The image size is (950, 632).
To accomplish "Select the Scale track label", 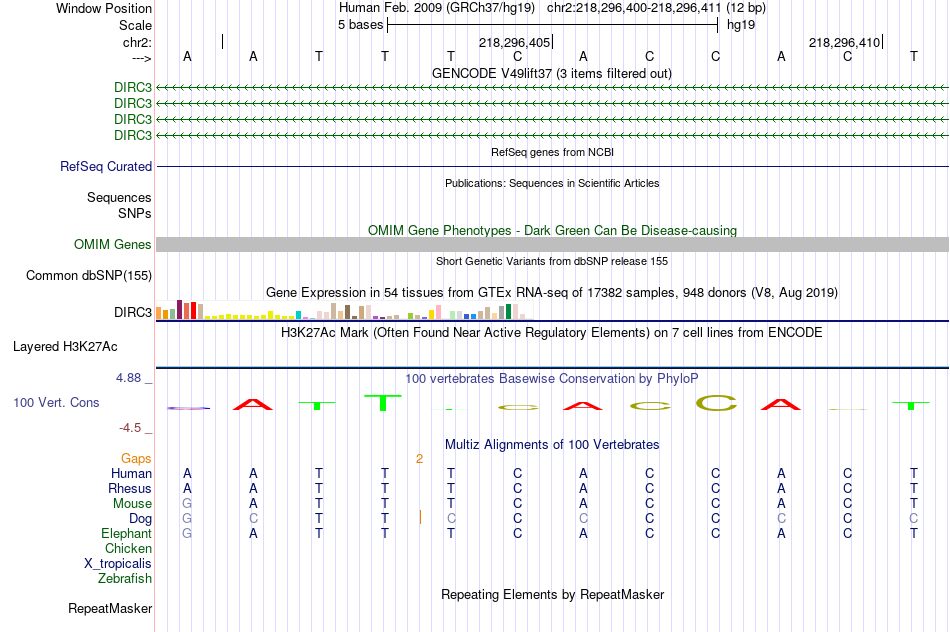I will (135, 25).
